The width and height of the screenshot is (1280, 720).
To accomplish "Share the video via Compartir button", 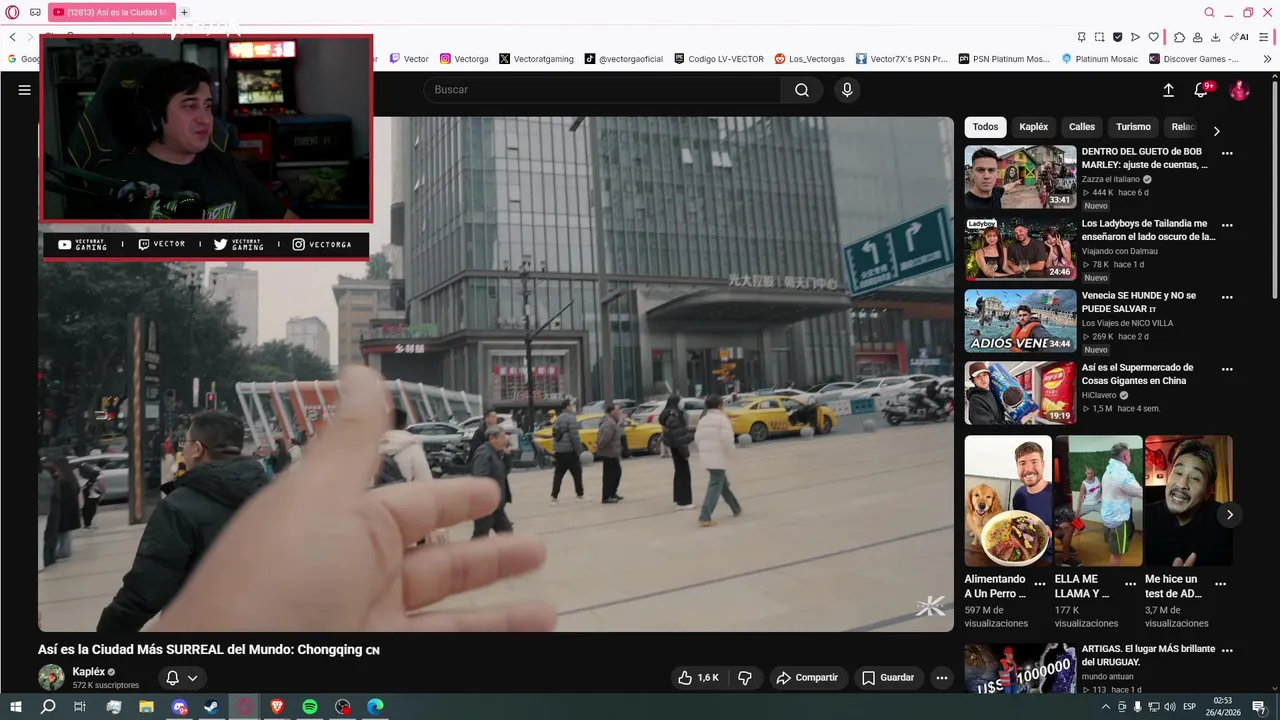I will click(807, 677).
